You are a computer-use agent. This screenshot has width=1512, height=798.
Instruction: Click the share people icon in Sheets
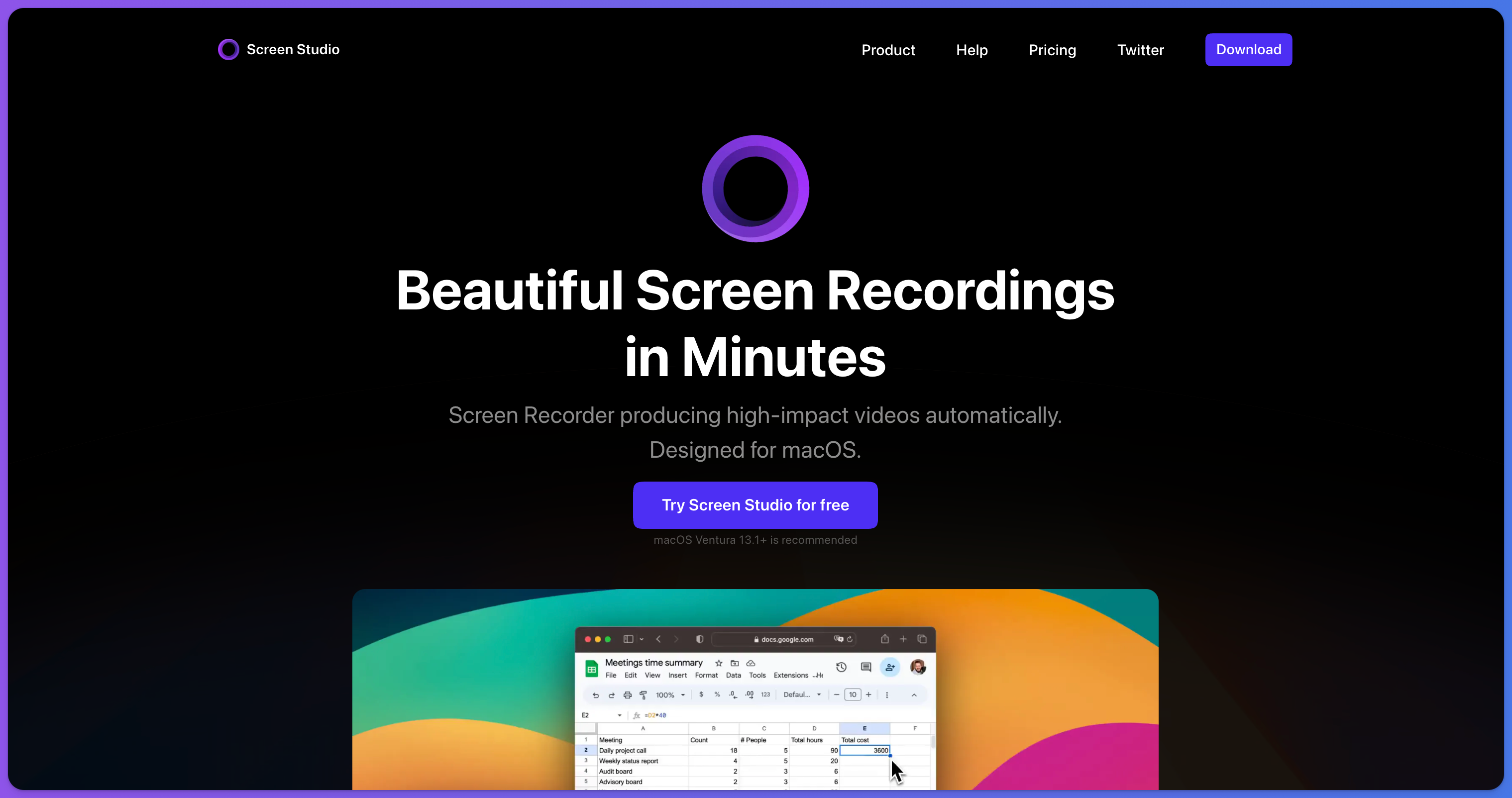(890, 667)
